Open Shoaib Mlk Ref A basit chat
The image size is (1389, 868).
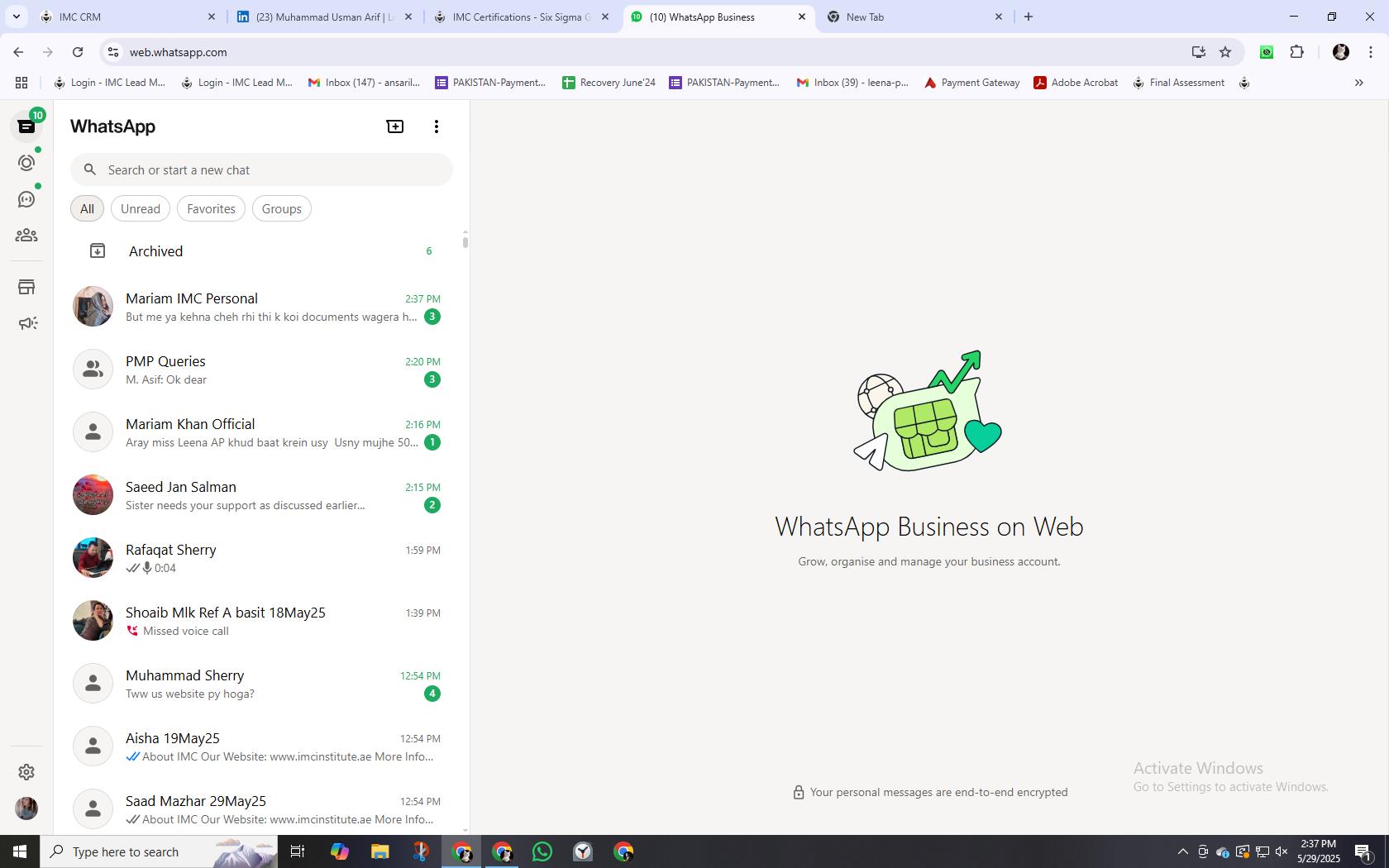pos(261,621)
